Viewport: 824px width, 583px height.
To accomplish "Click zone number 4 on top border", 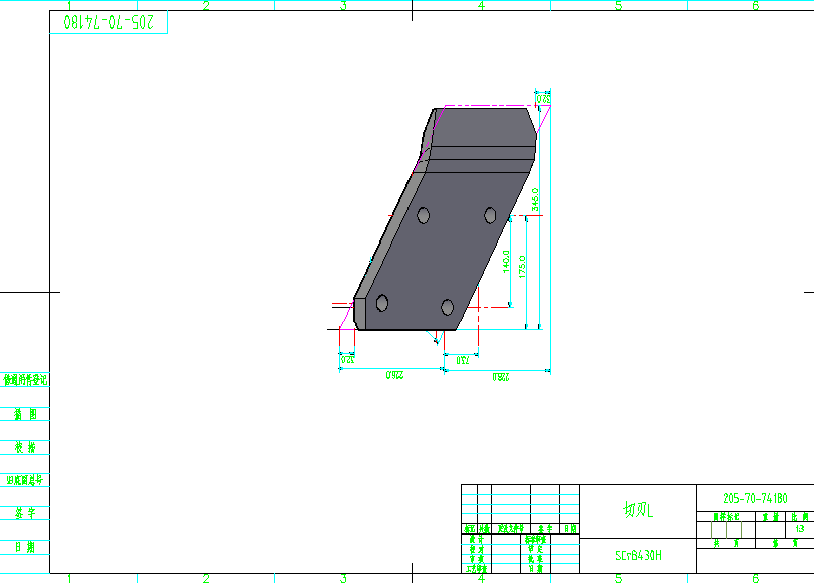I will tap(481, 6).
